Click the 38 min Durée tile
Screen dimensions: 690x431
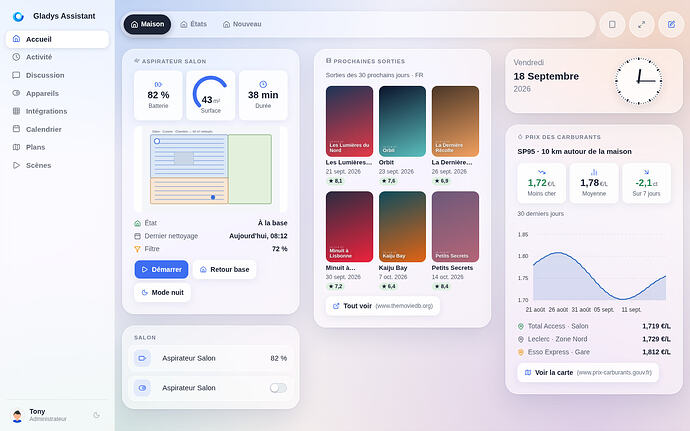coord(263,95)
